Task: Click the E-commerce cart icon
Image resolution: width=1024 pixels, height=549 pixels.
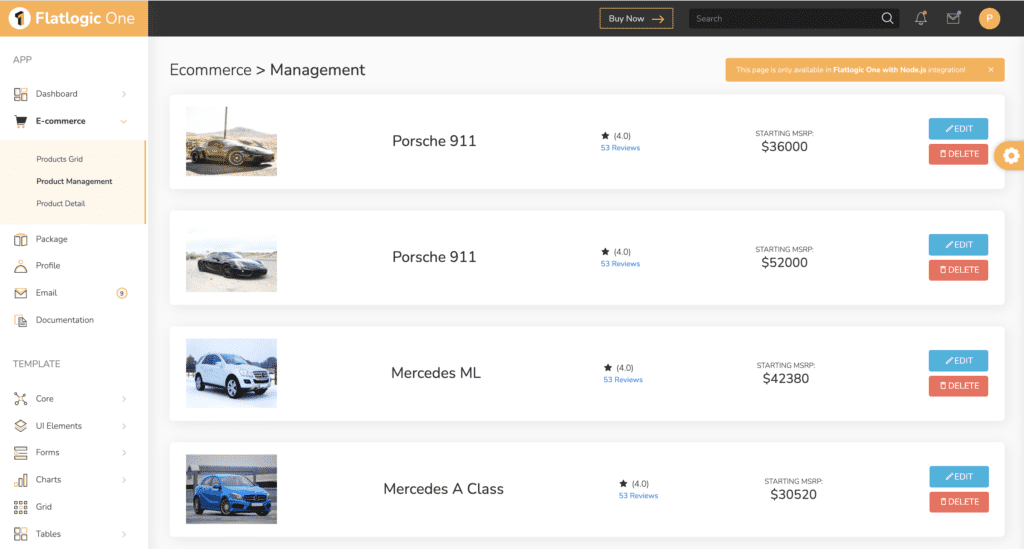Action: [x=20, y=121]
